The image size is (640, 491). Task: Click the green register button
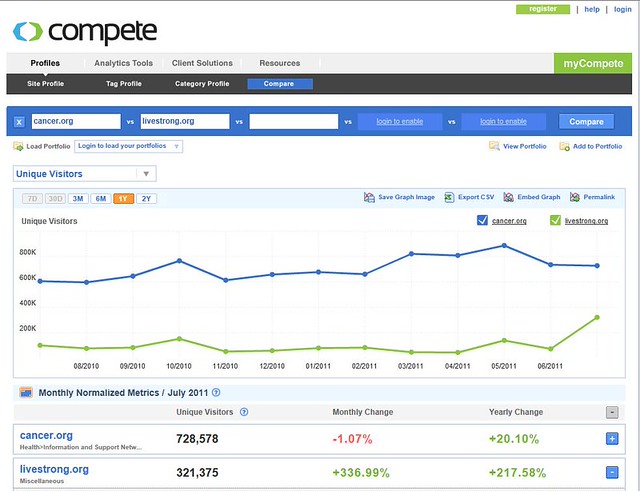543,9
